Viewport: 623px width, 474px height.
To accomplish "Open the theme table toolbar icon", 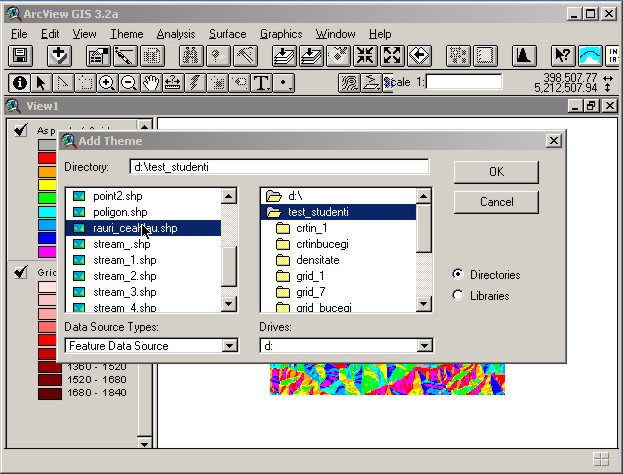I will [152, 56].
